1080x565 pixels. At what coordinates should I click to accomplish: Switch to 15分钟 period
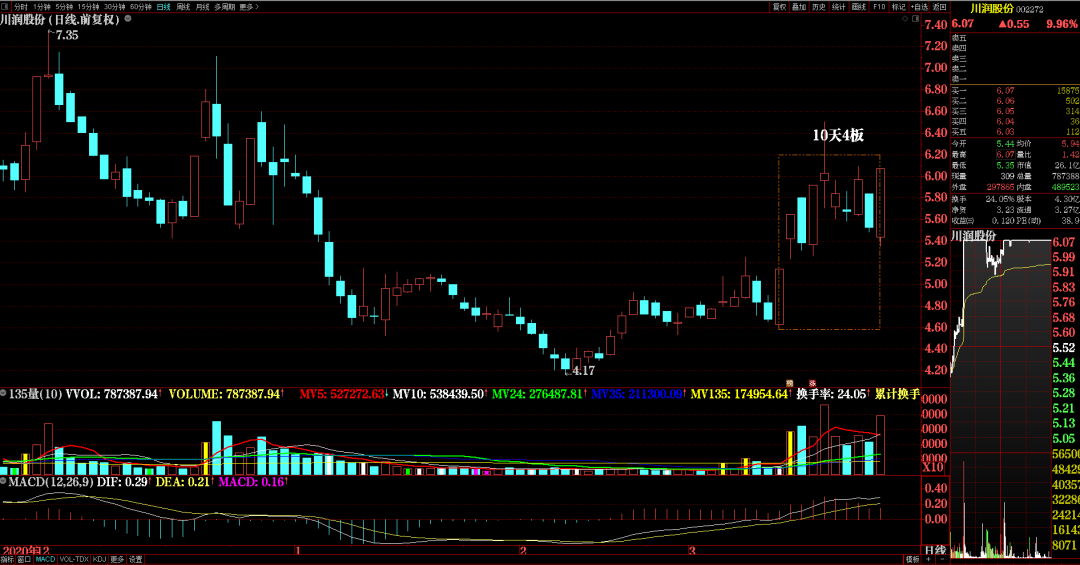point(88,6)
